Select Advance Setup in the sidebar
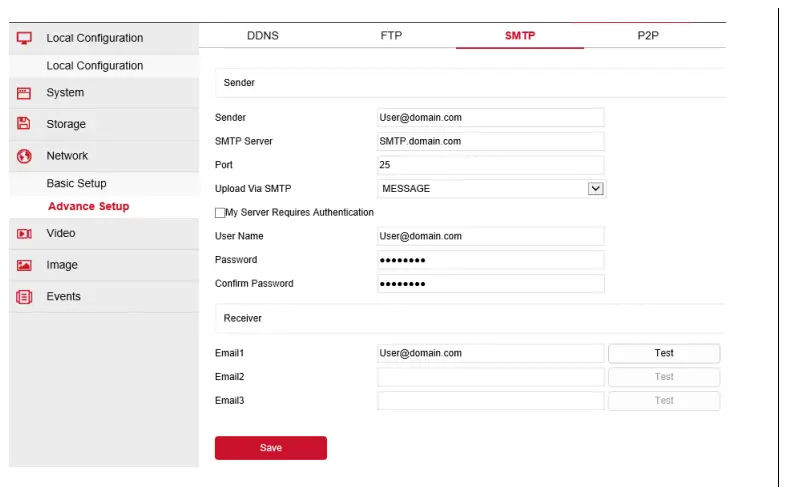The width and height of the screenshot is (786, 503). point(88,207)
